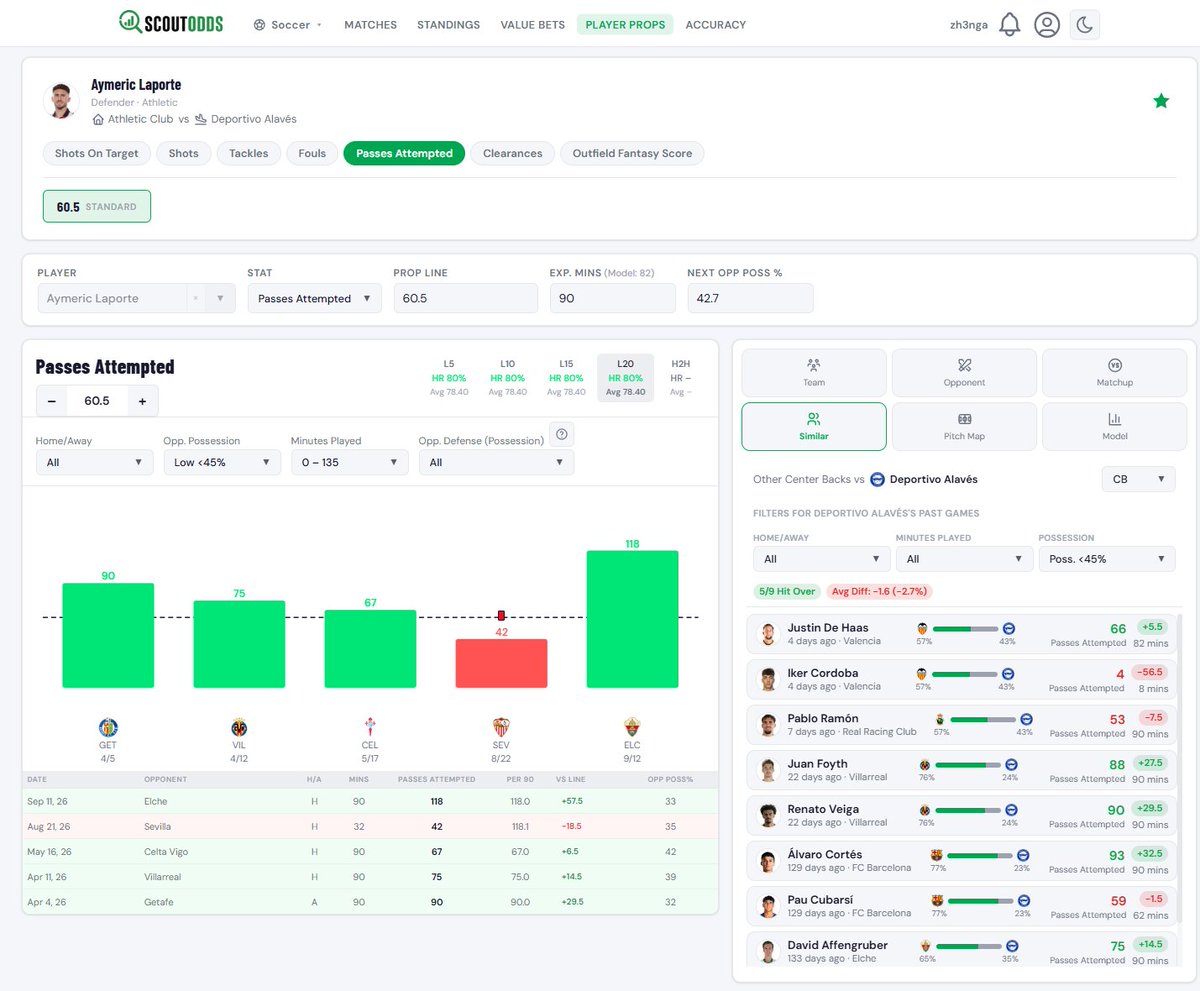Open the Opp. Possession Low <45% dropdown
The height and width of the screenshot is (991, 1200).
coord(222,462)
